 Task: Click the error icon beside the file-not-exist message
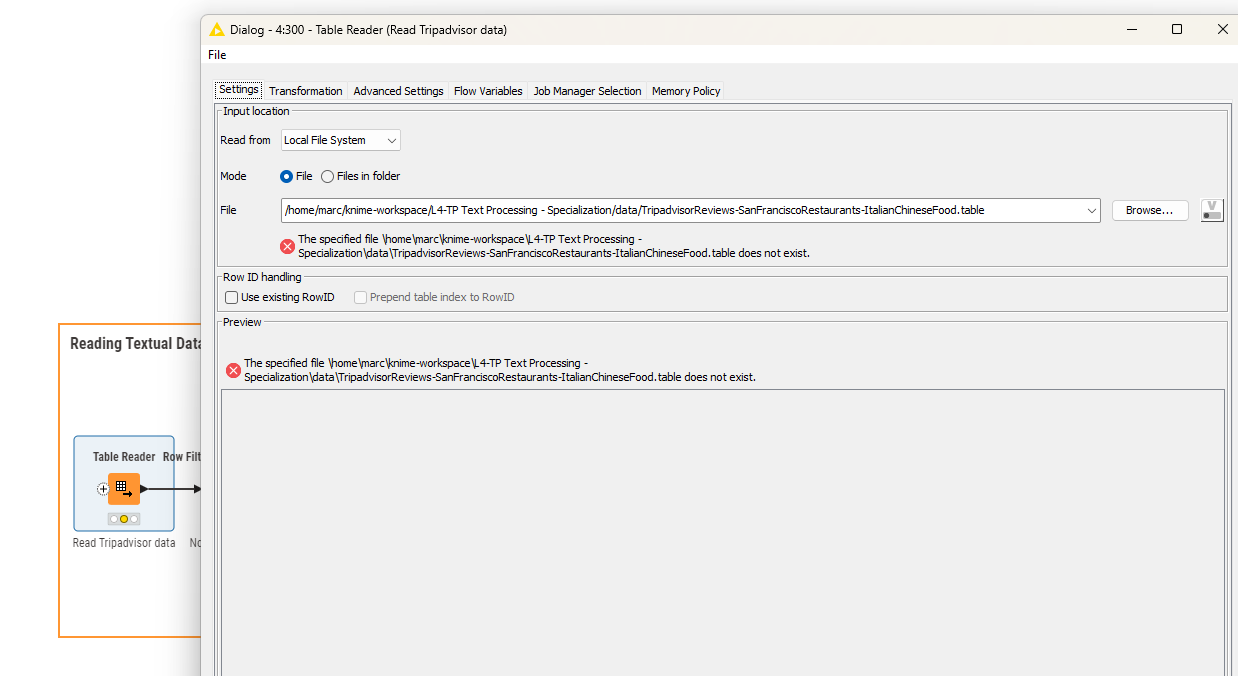click(287, 246)
